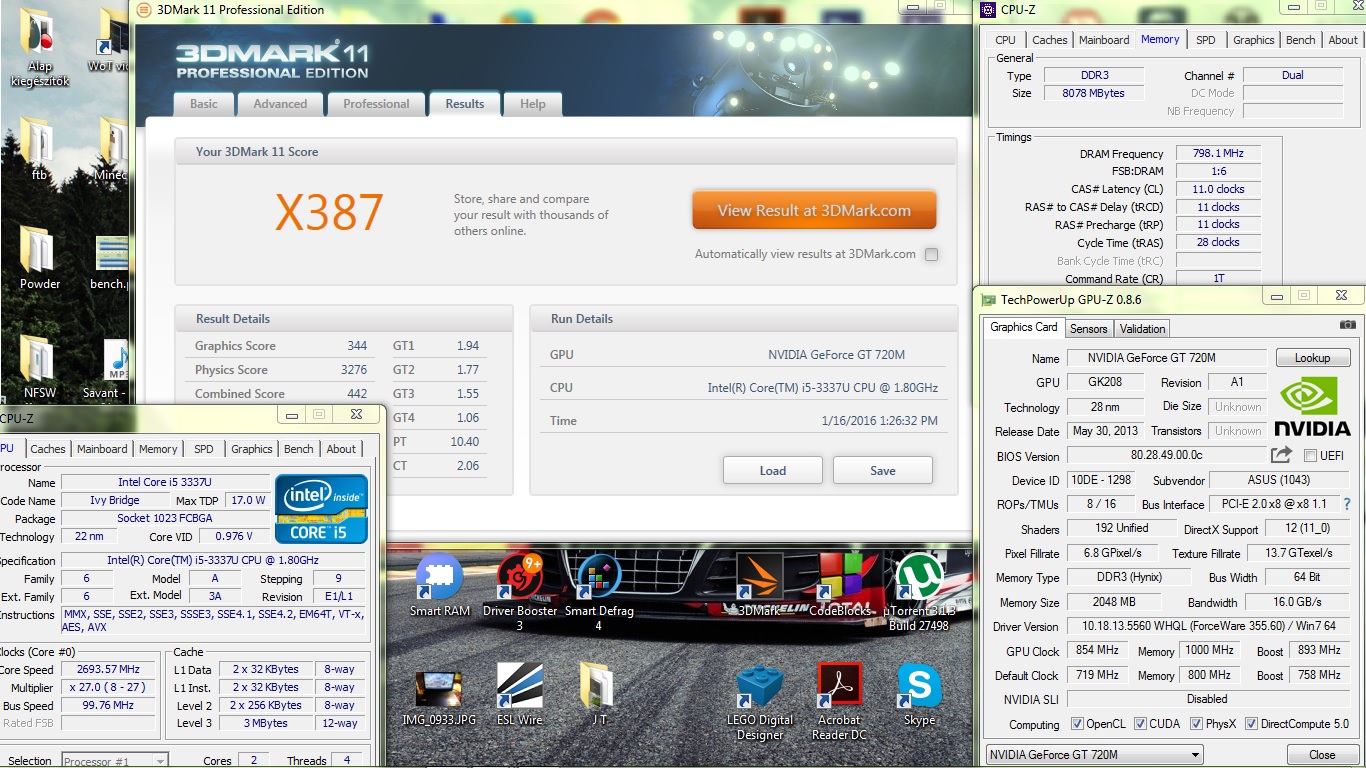
Task: Toggle PhysX checkbox in GPU-Z
Action: (x=1194, y=724)
